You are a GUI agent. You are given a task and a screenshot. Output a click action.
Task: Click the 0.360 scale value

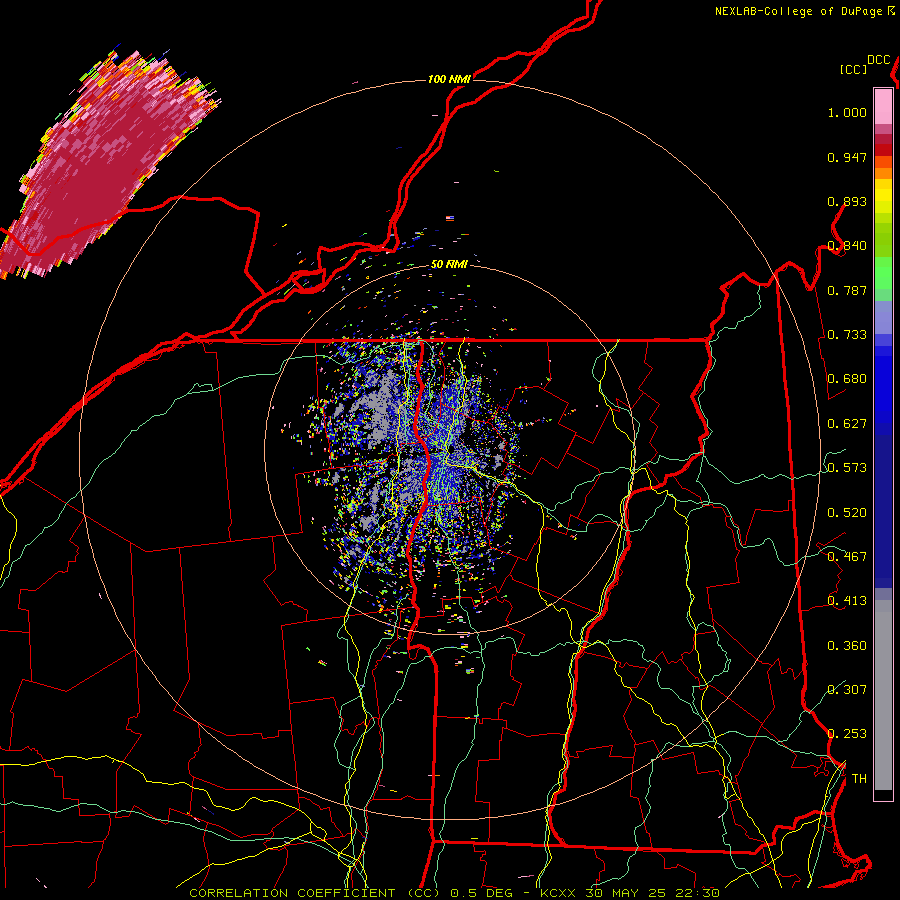pos(847,646)
